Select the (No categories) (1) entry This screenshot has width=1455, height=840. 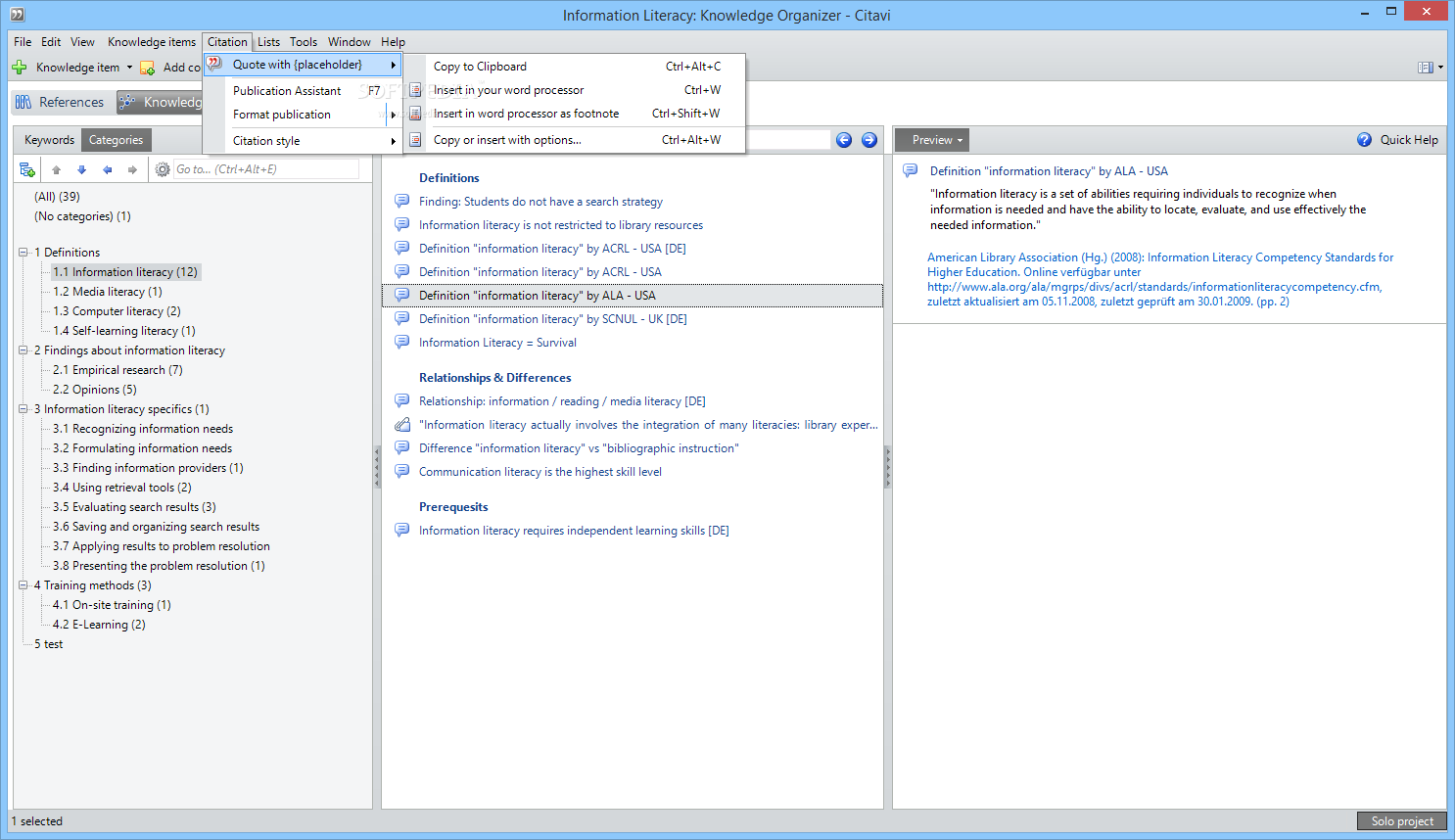click(82, 216)
